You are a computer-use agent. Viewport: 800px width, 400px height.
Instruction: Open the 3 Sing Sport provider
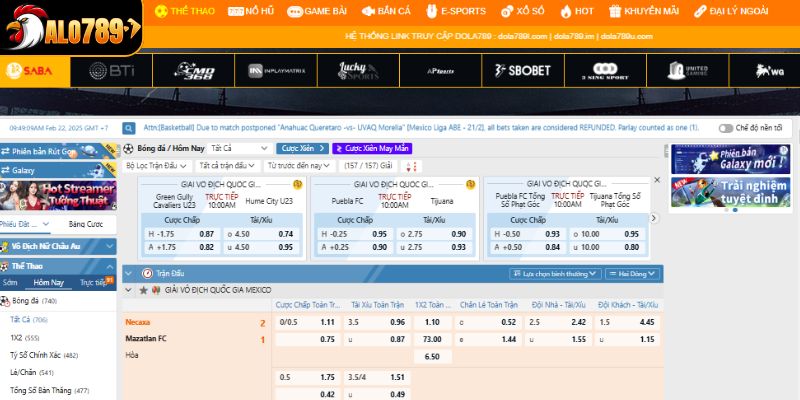(605, 71)
